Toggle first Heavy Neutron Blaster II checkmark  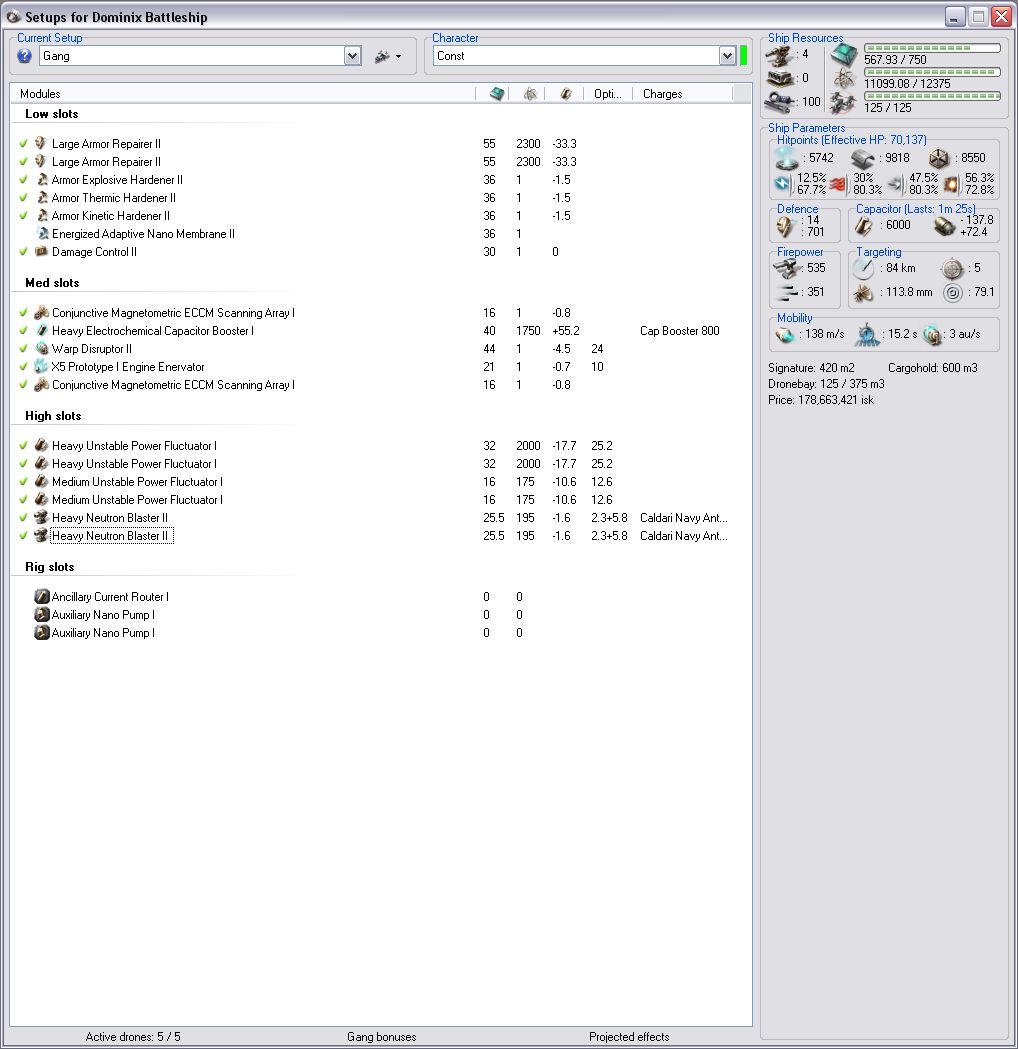[23, 517]
